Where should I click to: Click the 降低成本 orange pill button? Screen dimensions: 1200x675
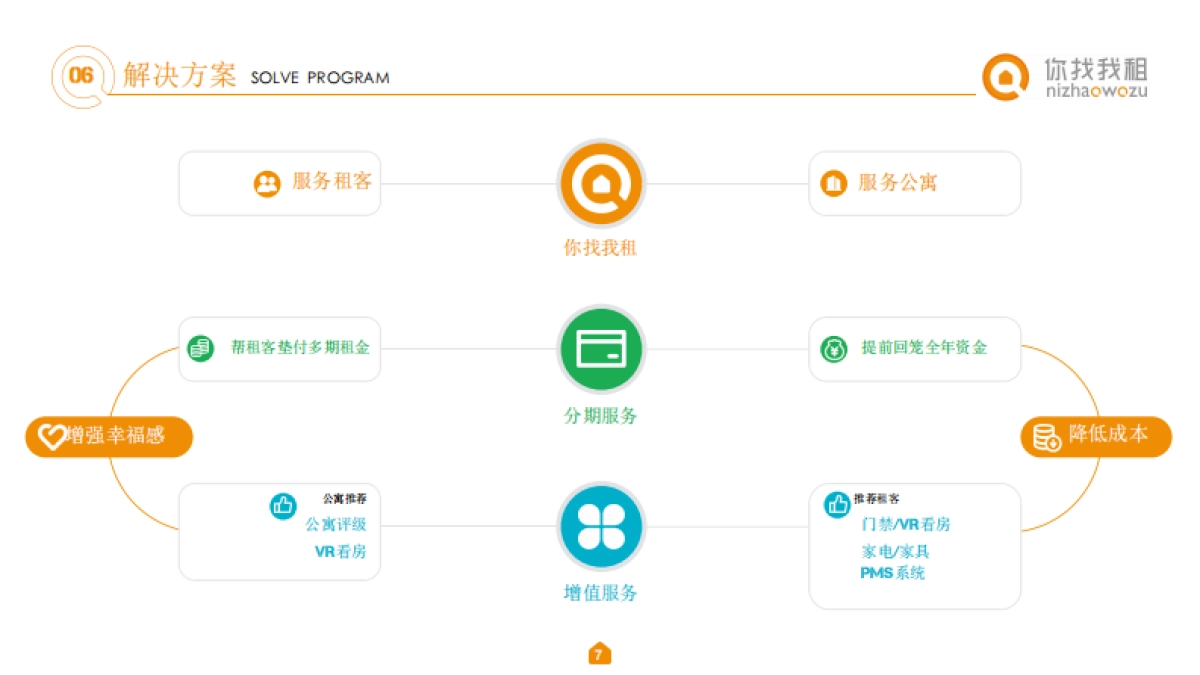1095,437
